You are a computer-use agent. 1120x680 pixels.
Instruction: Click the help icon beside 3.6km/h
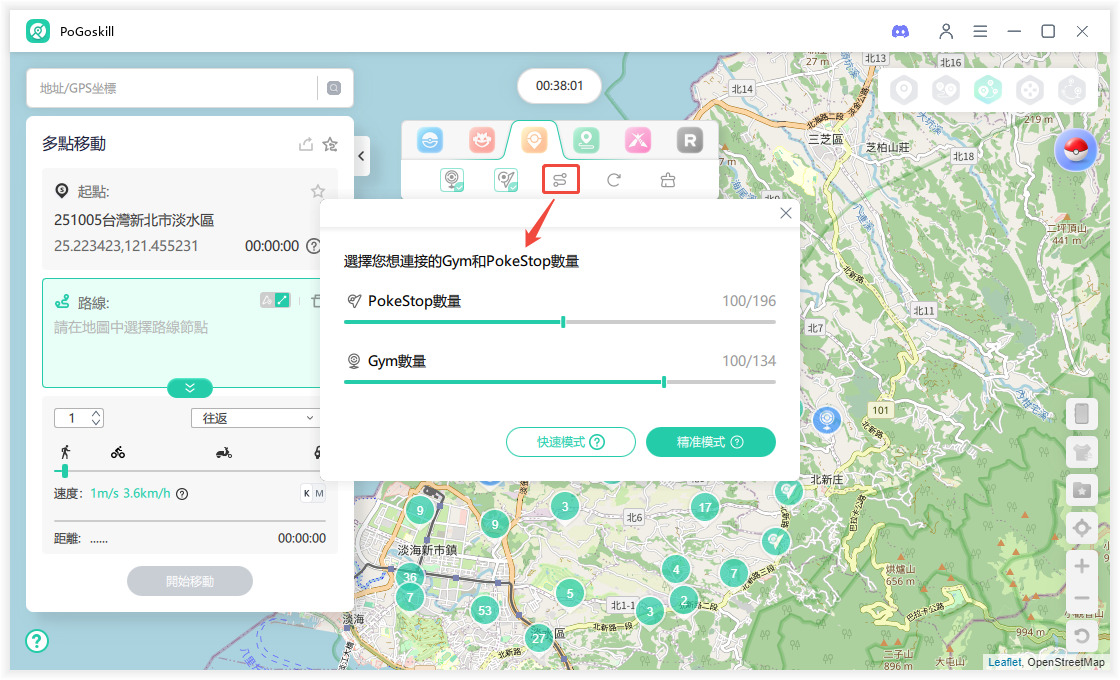click(x=182, y=494)
